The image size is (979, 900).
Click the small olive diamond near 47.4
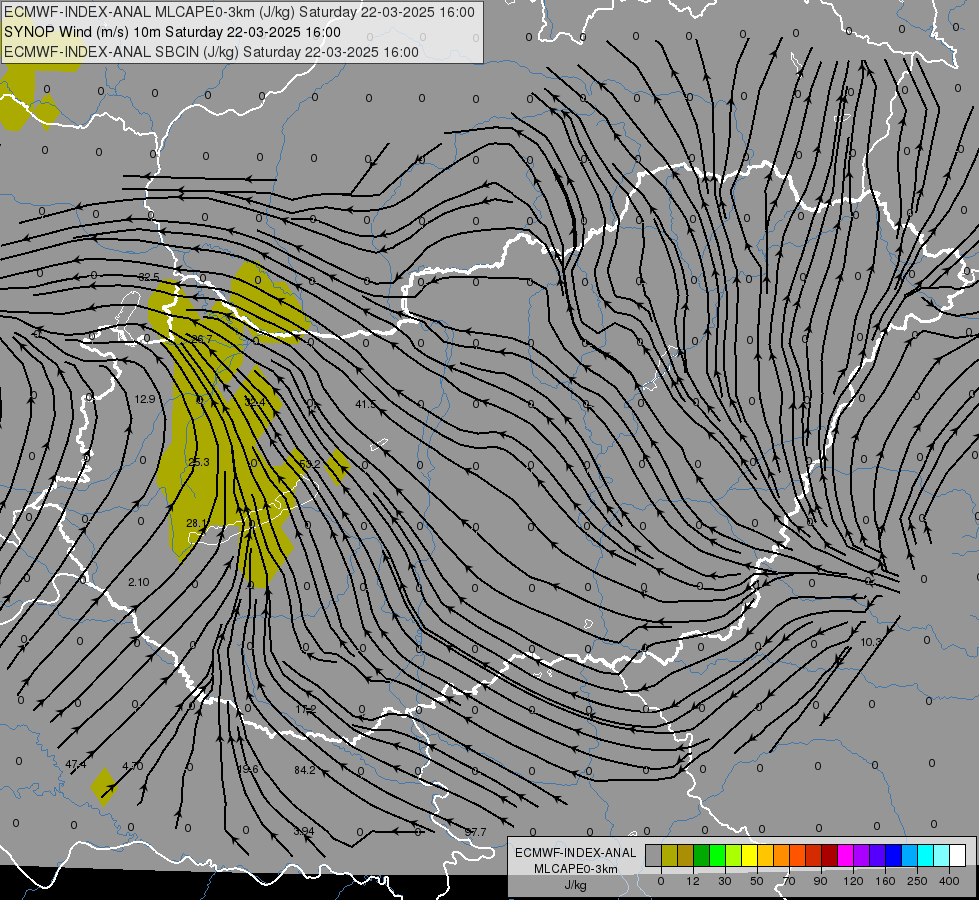[x=104, y=786]
